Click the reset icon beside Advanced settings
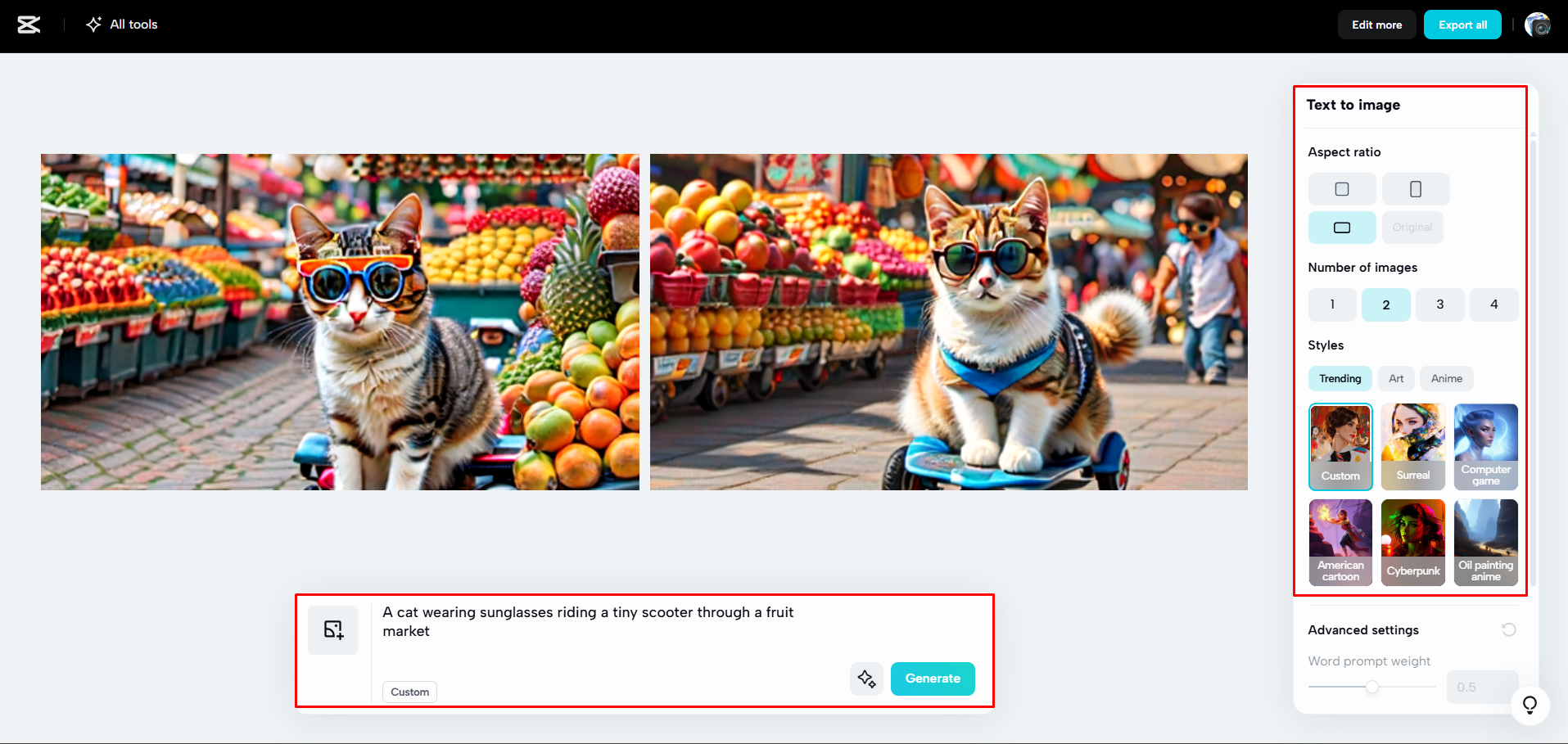1568x744 pixels. 1509,629
